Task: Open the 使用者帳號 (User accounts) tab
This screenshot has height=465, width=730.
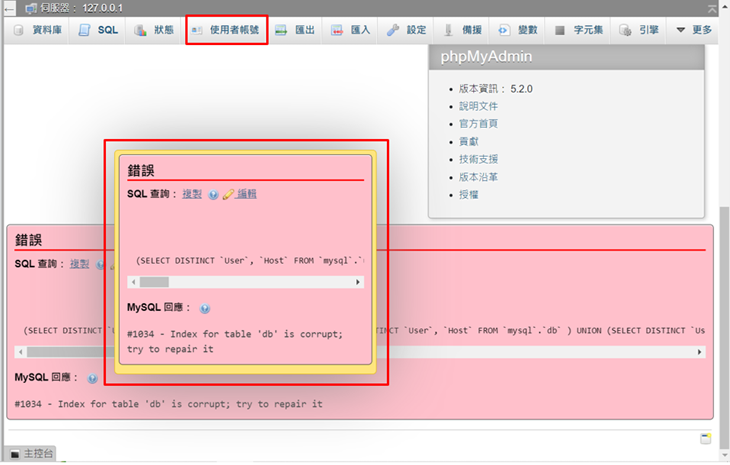Action: point(226,30)
